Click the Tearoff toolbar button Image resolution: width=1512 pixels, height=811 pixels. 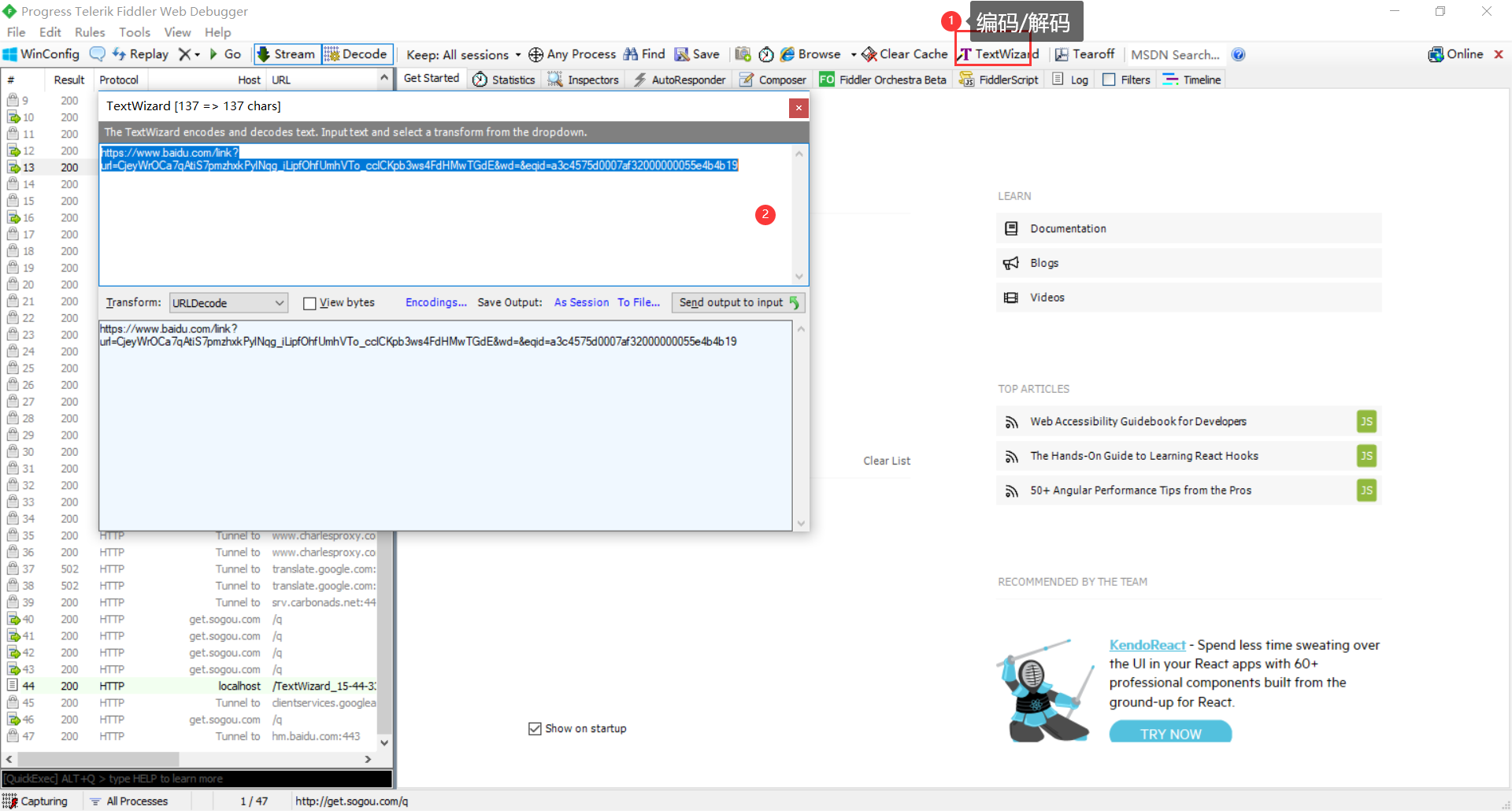[x=1085, y=54]
